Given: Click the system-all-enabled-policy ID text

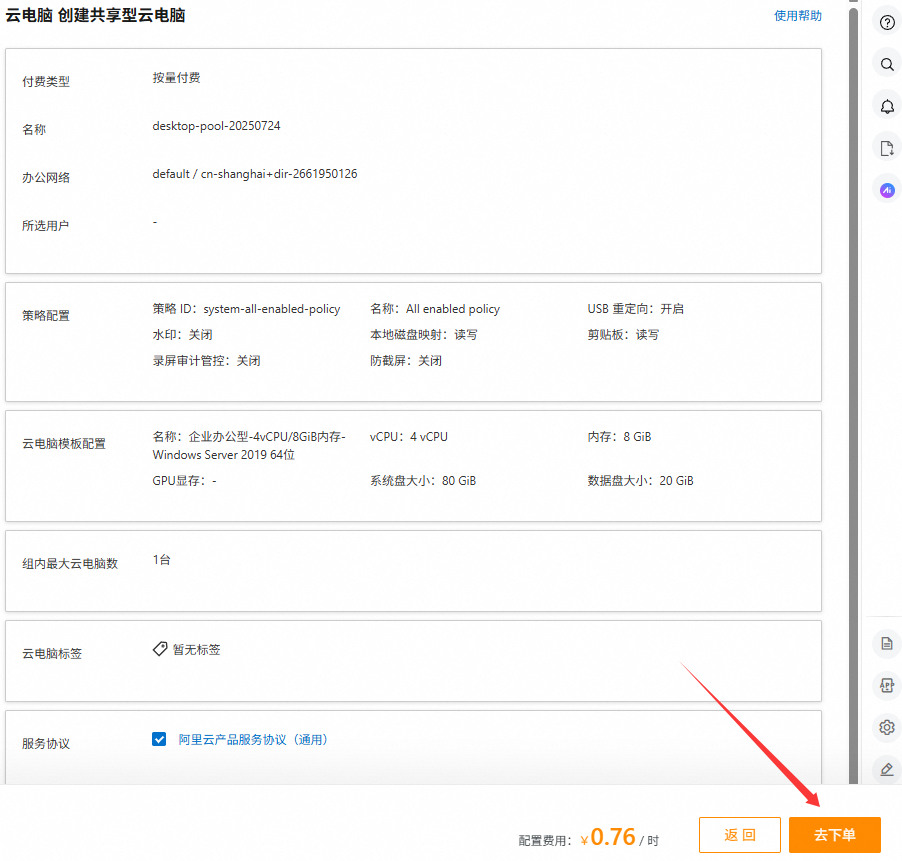Looking at the screenshot, I should 271,309.
